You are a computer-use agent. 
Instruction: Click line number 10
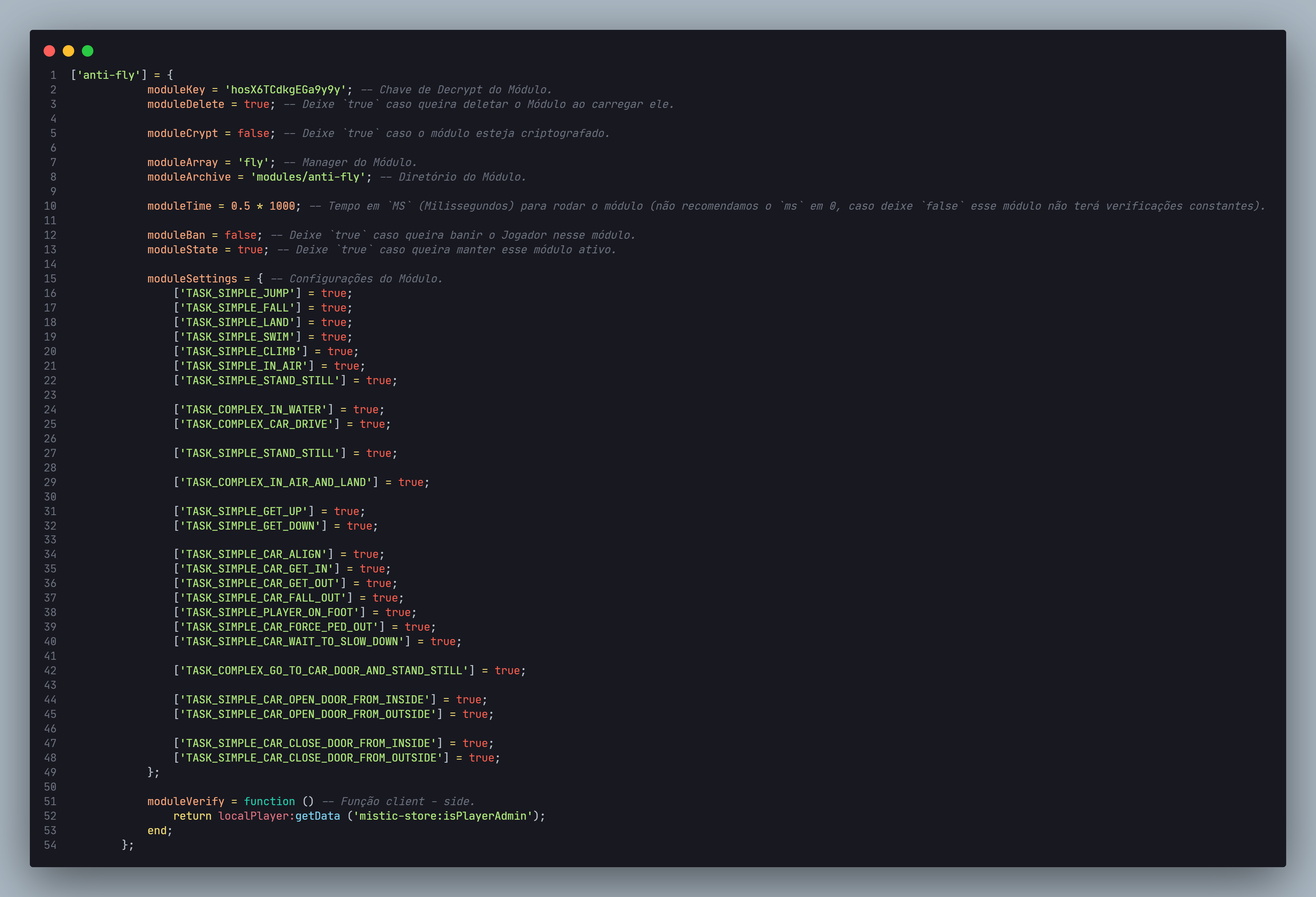click(50, 206)
